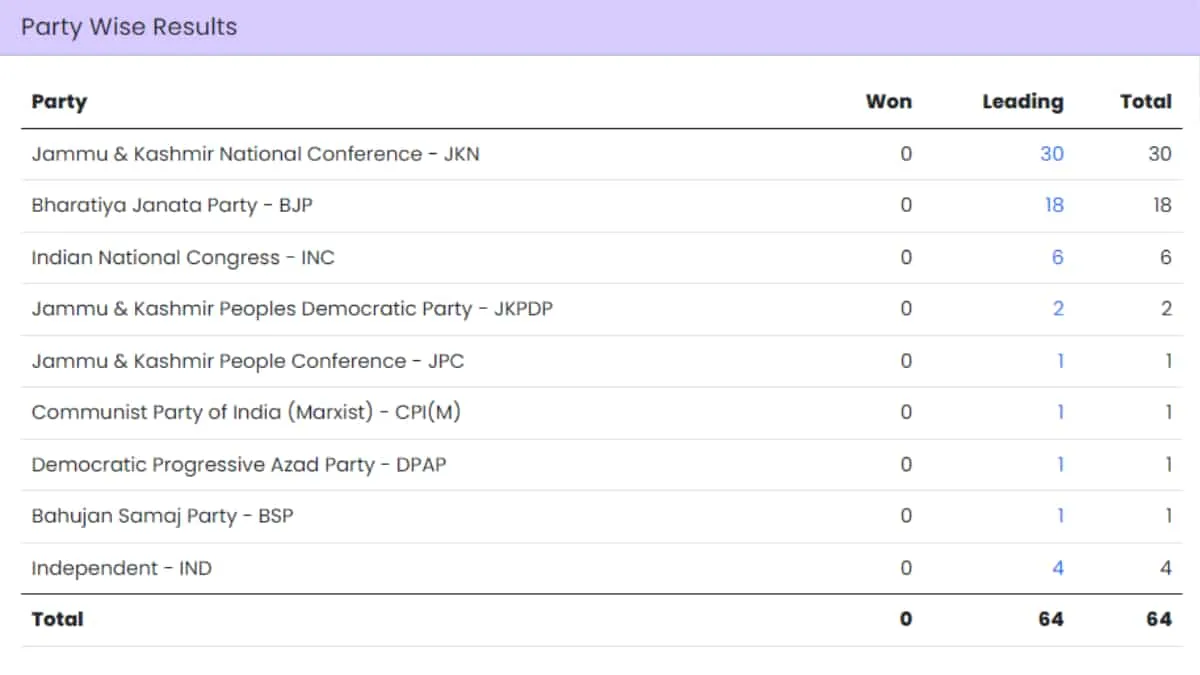Click CPI(M) row total value 1
This screenshot has width=1200, height=675.
click(1167, 412)
